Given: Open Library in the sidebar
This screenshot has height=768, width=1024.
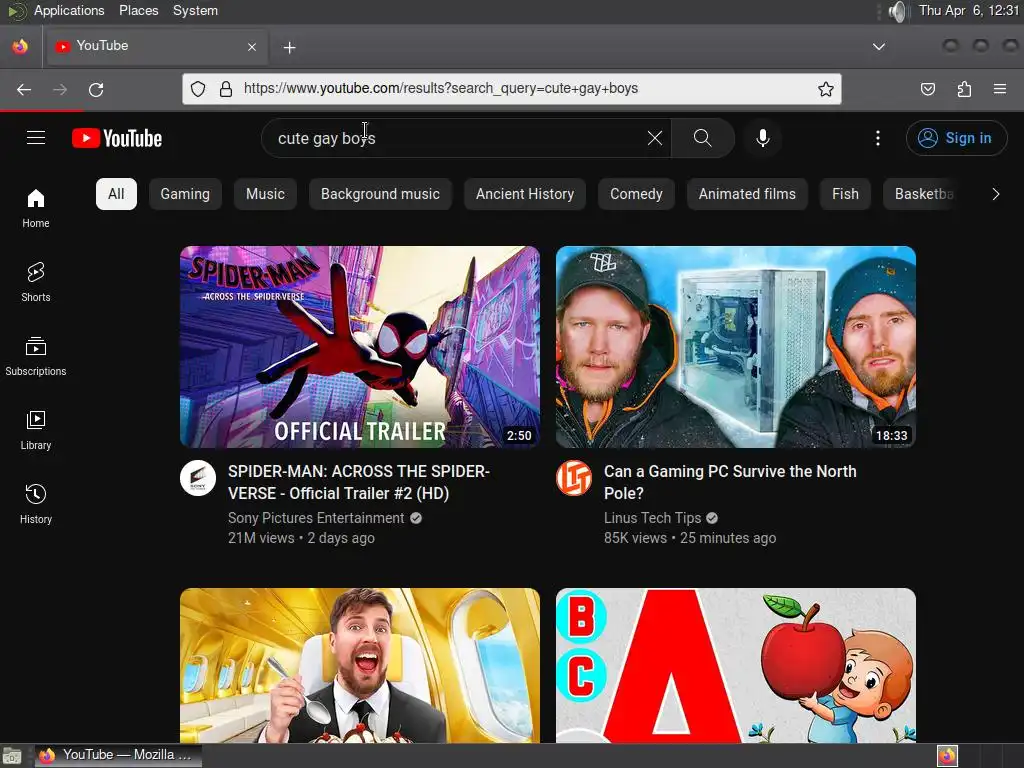Looking at the screenshot, I should click(36, 430).
